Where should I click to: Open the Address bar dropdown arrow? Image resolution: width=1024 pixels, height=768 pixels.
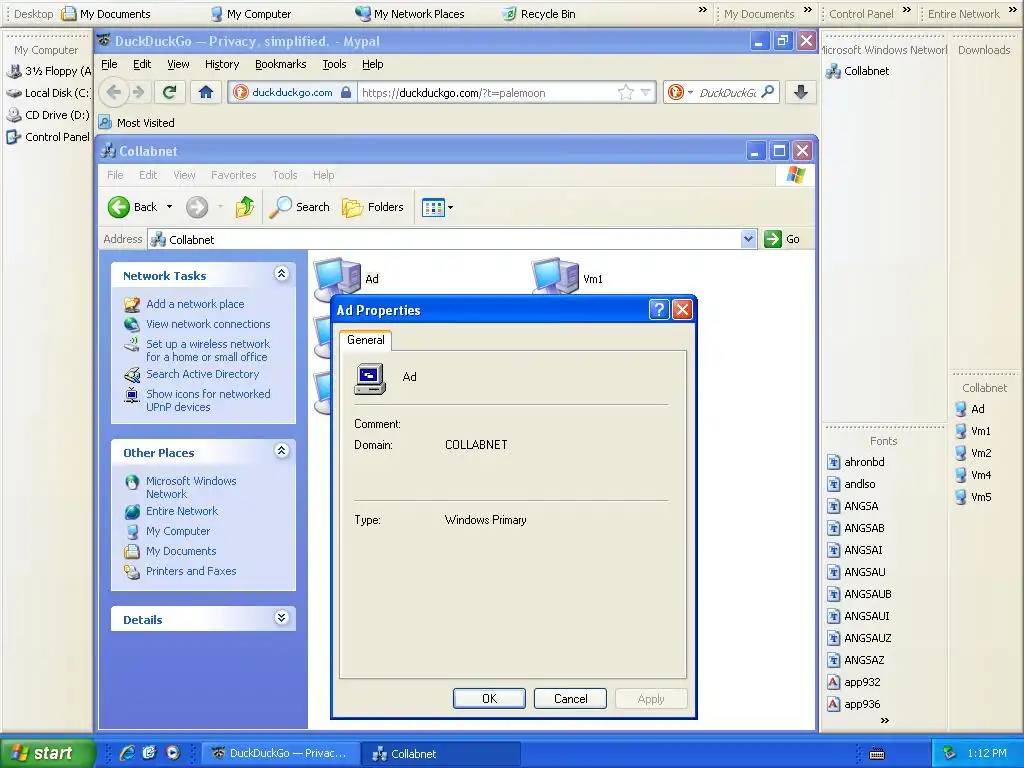coord(748,239)
